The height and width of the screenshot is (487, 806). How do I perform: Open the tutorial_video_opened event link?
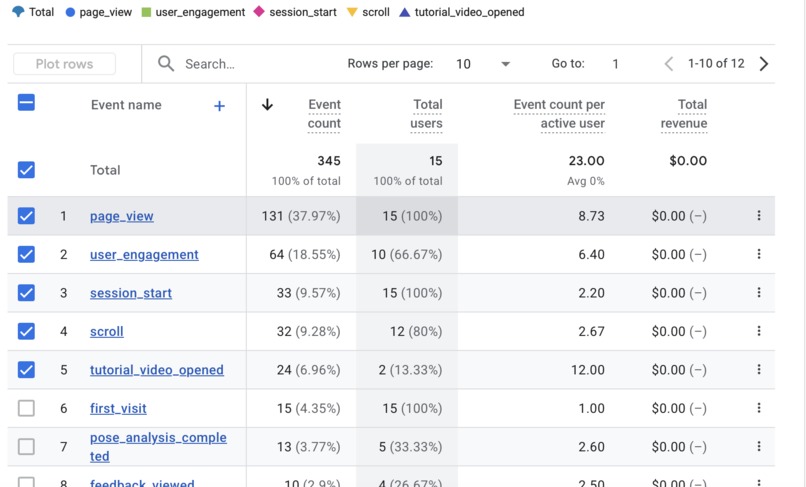point(157,370)
